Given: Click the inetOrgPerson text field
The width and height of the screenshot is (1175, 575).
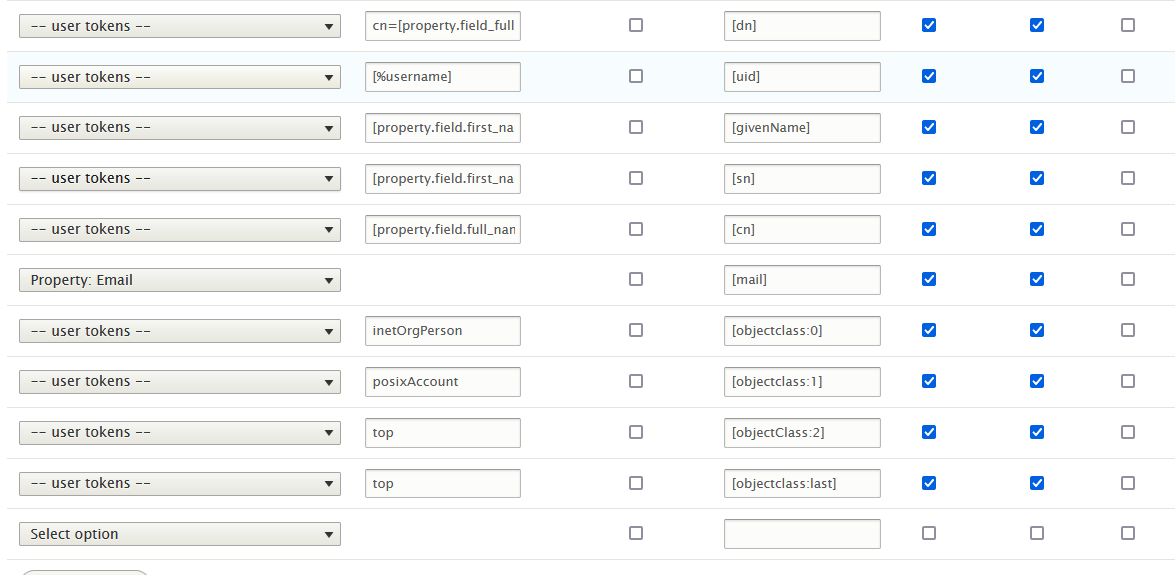Looking at the screenshot, I should (443, 331).
